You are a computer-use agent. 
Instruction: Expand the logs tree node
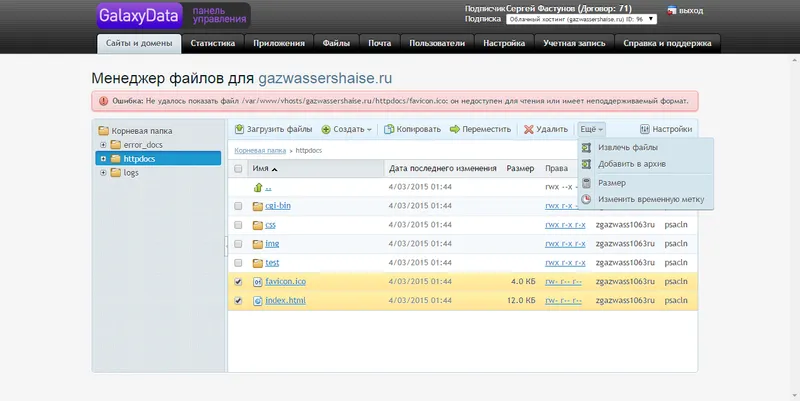[x=103, y=172]
